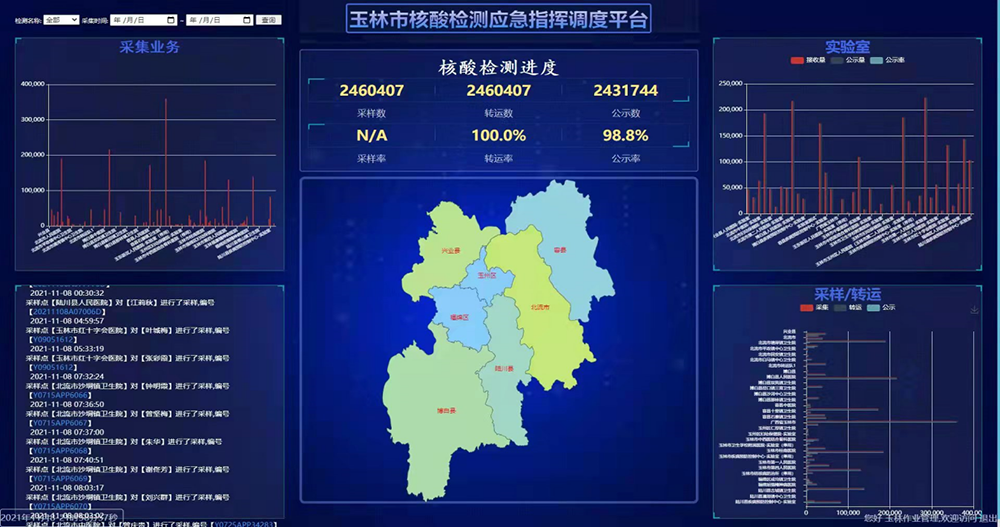Select 博白县 region on the map
Viewport: 1000px width, 527px height.
(445, 411)
